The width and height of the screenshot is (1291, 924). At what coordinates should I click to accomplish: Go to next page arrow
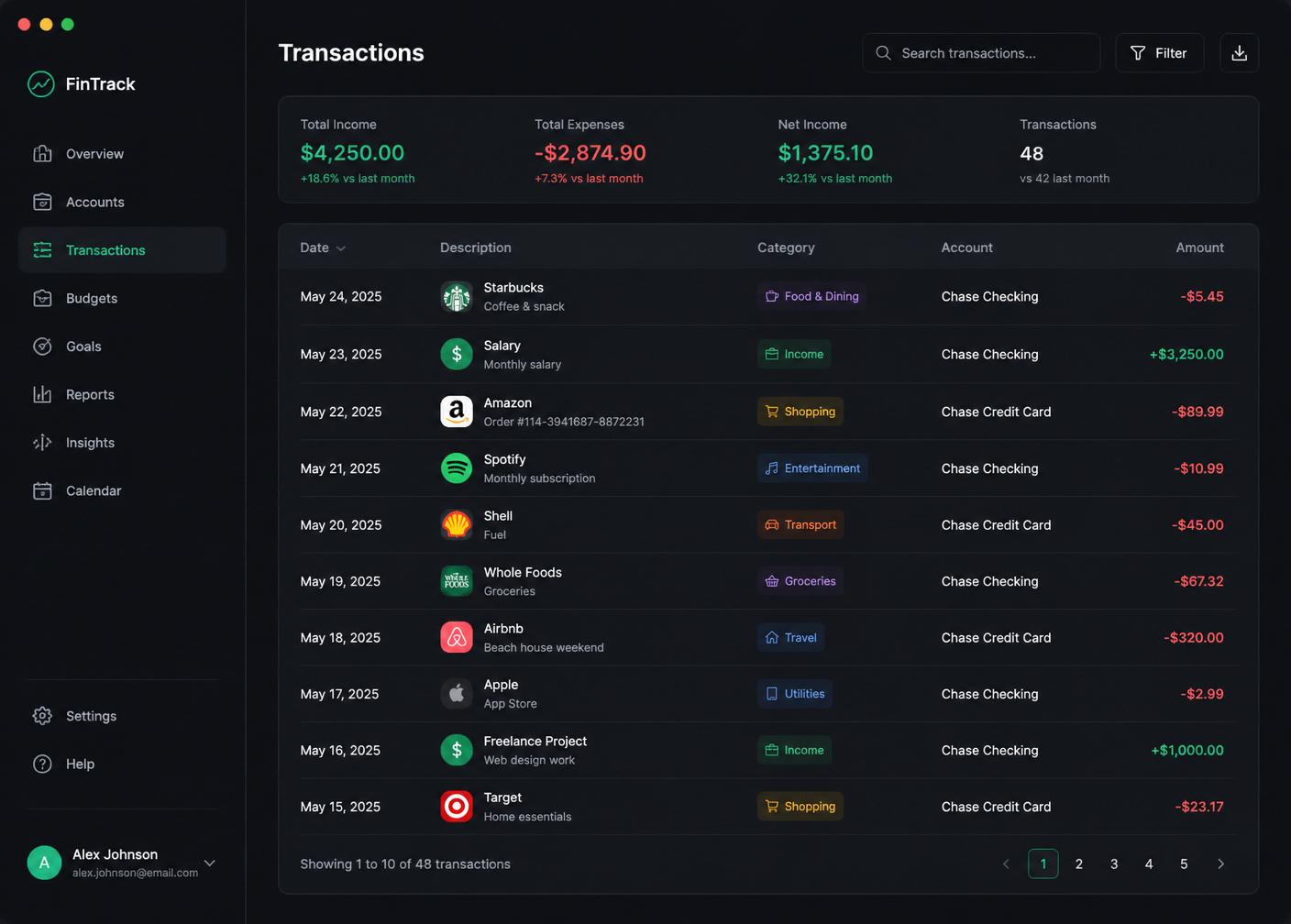[x=1220, y=863]
